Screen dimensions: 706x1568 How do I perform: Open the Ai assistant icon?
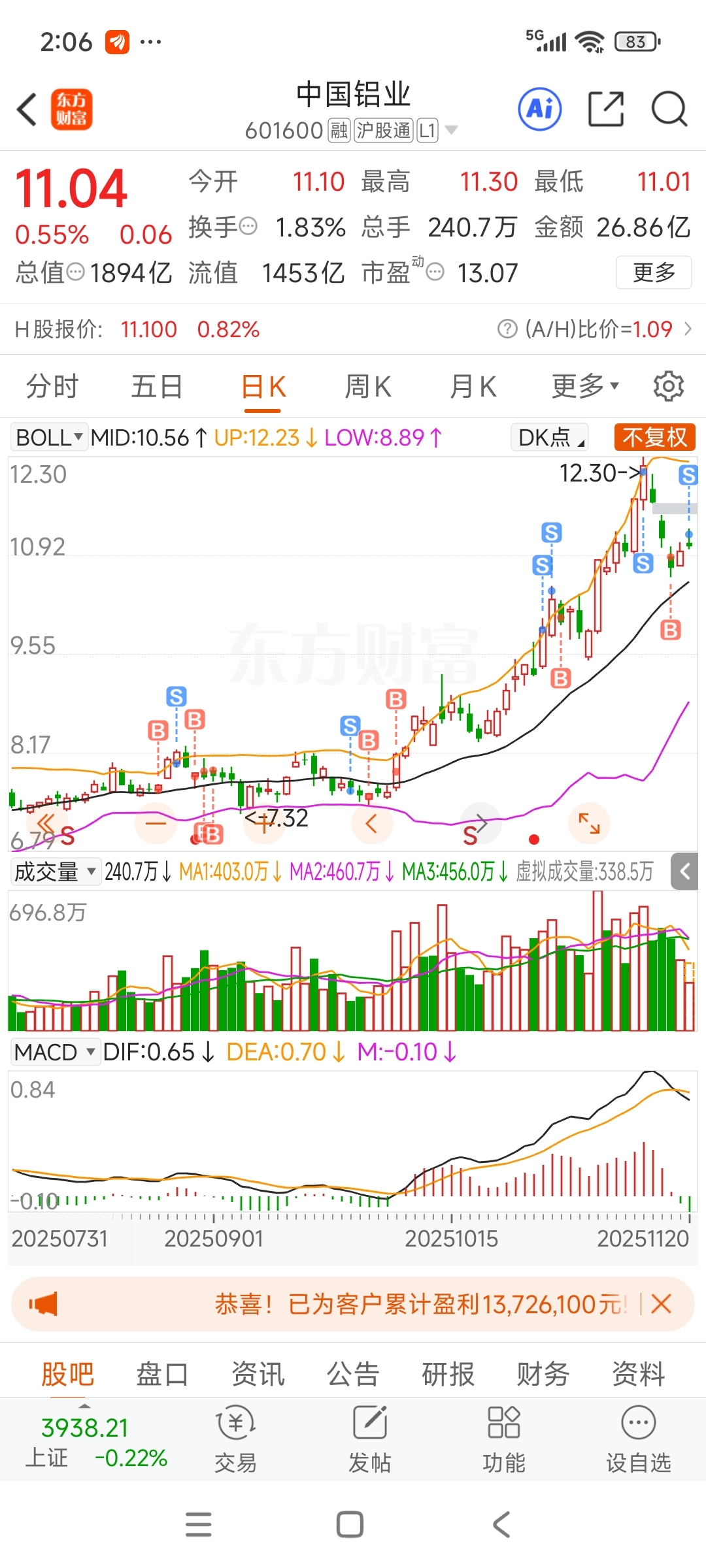540,108
